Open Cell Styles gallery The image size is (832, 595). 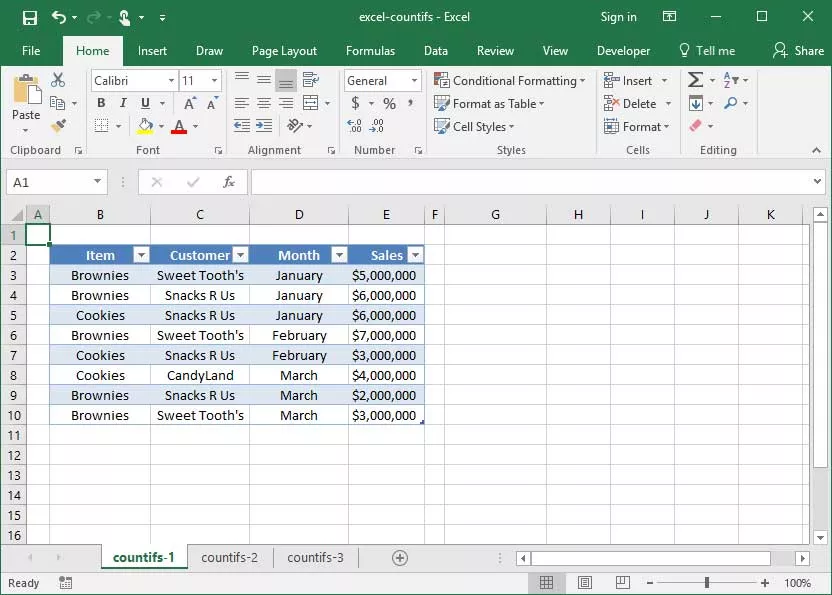tap(474, 126)
